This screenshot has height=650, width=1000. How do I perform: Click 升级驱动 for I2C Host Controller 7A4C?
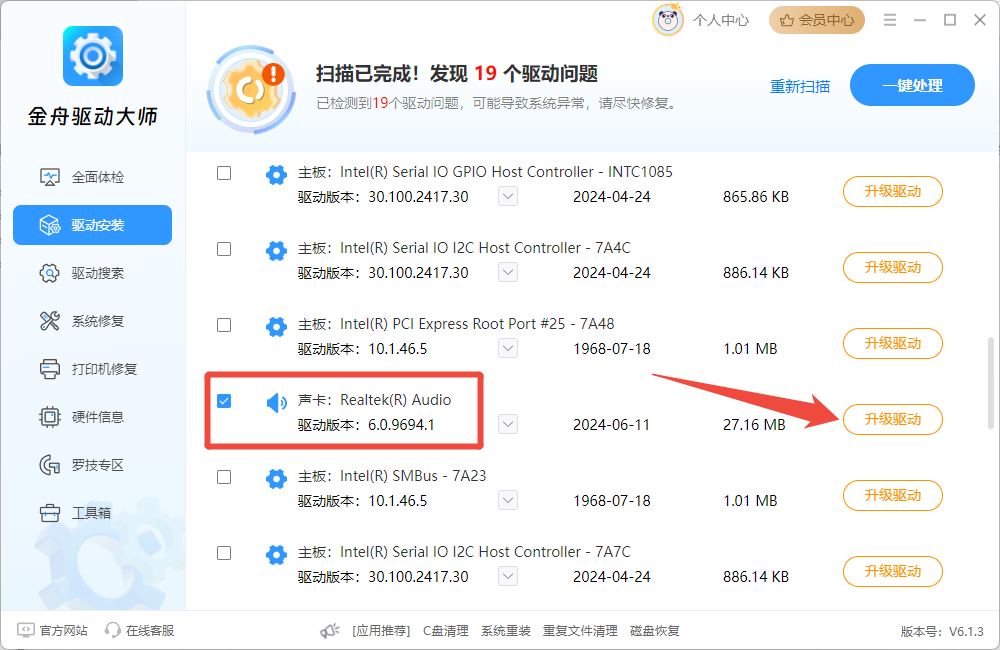pyautogui.click(x=893, y=267)
